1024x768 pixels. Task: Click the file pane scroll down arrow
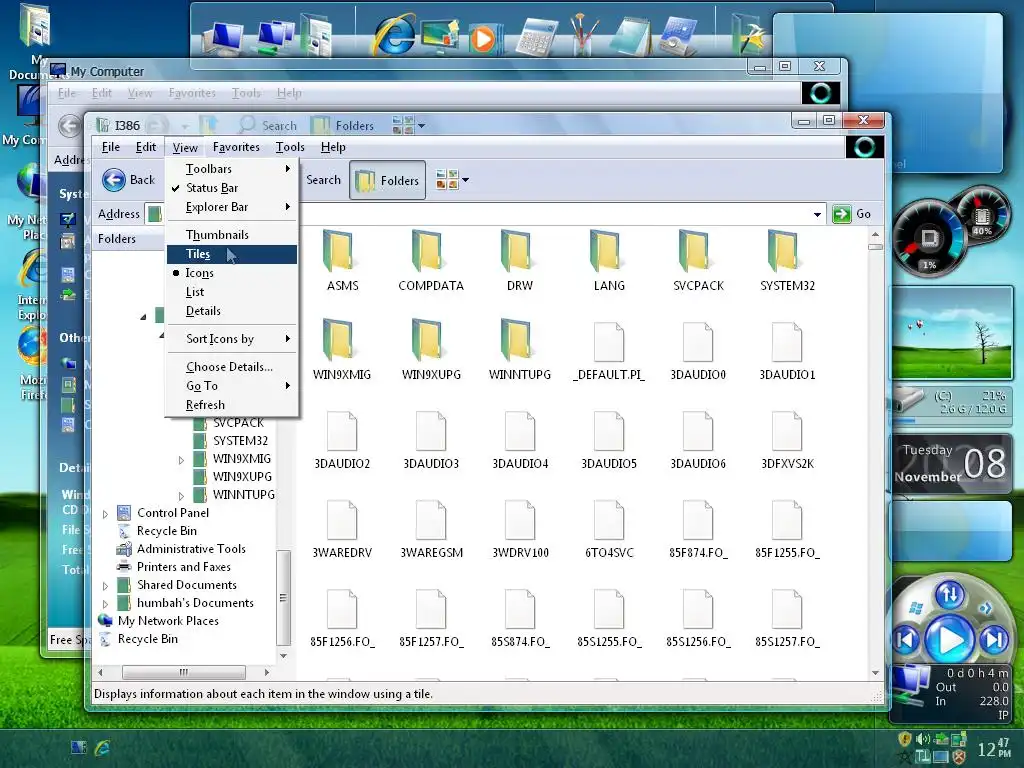tap(876, 673)
